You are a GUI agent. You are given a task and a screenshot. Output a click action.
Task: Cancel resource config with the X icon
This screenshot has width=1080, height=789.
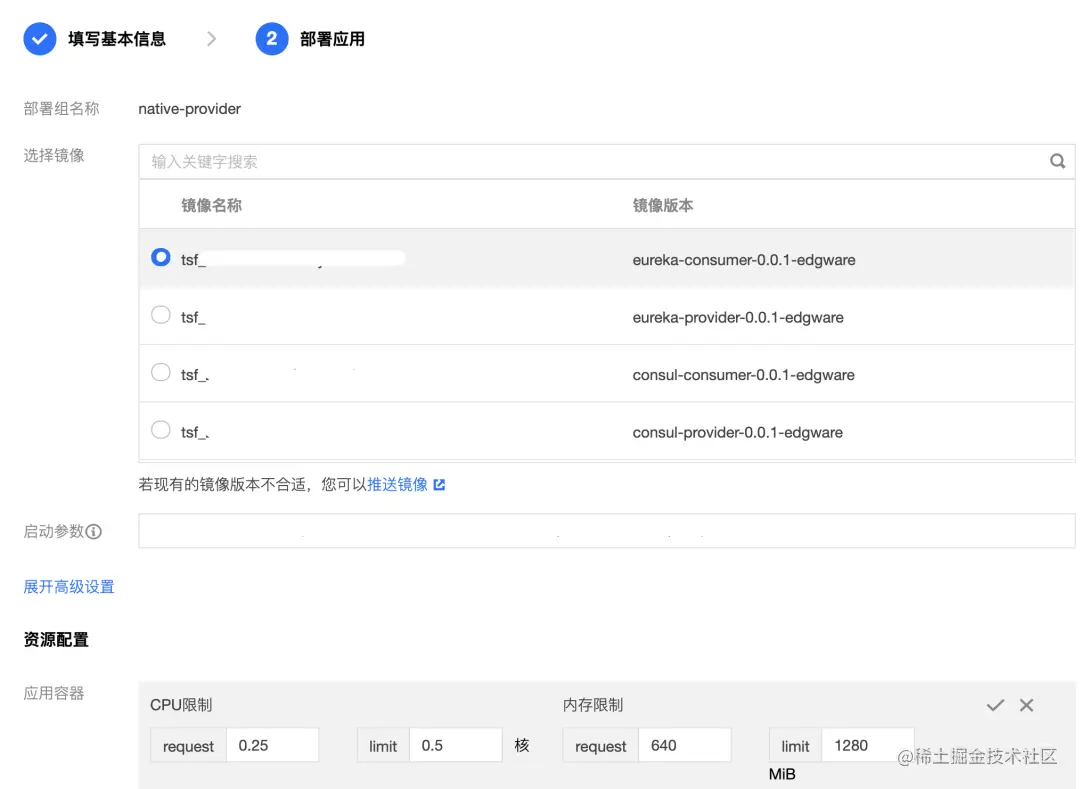click(x=1026, y=705)
